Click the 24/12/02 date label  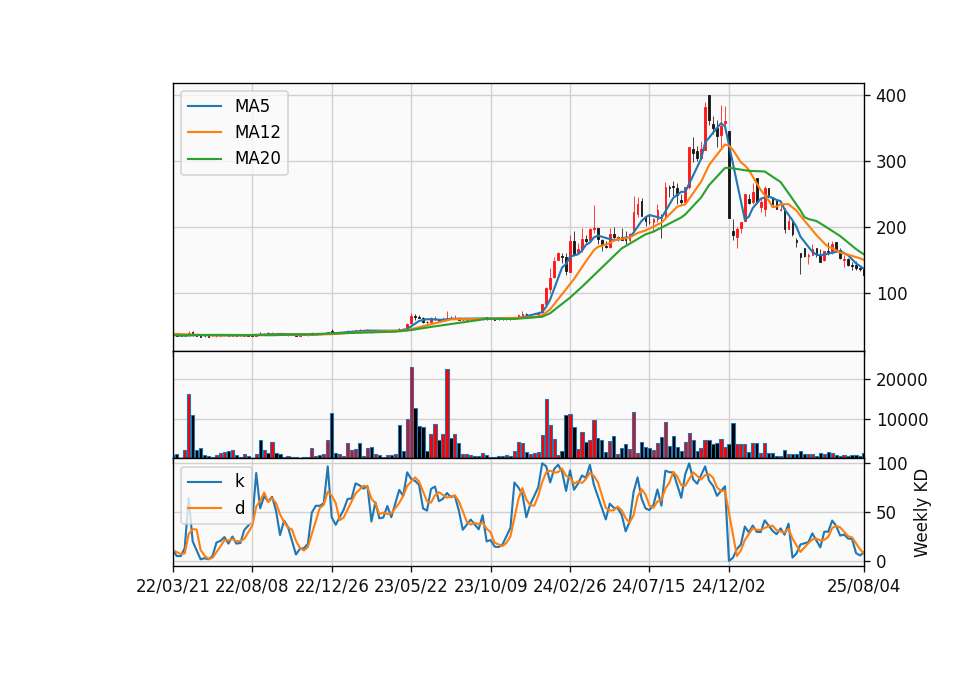point(729,586)
